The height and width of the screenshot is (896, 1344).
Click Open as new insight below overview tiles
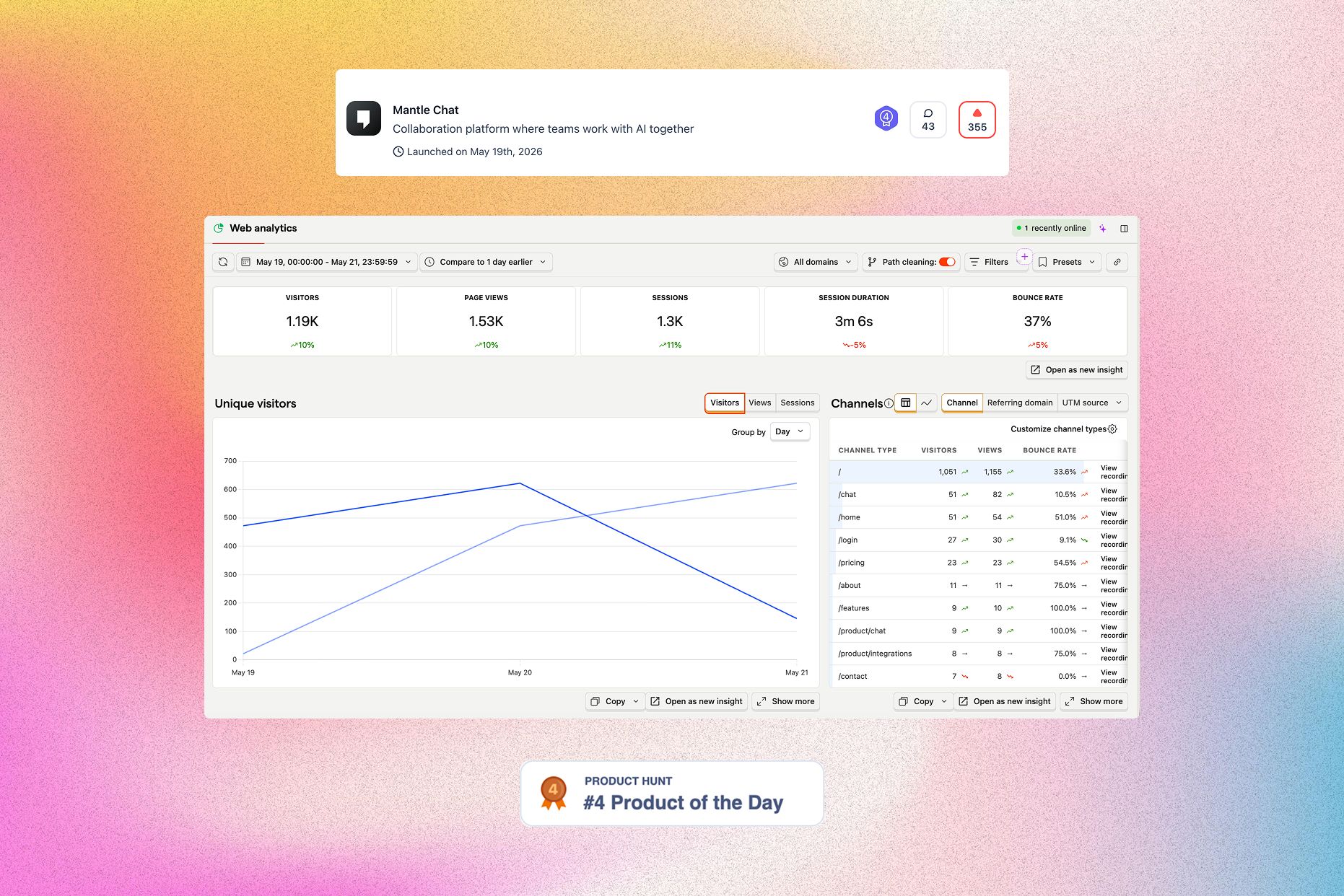(x=1077, y=370)
